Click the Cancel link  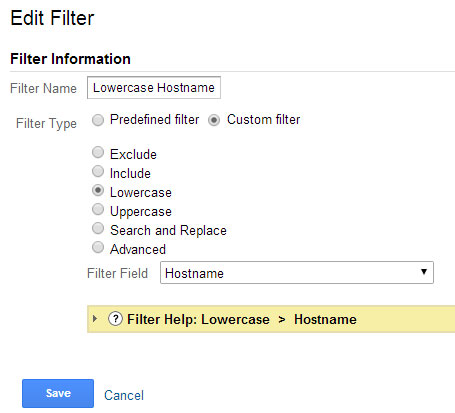pos(124,395)
